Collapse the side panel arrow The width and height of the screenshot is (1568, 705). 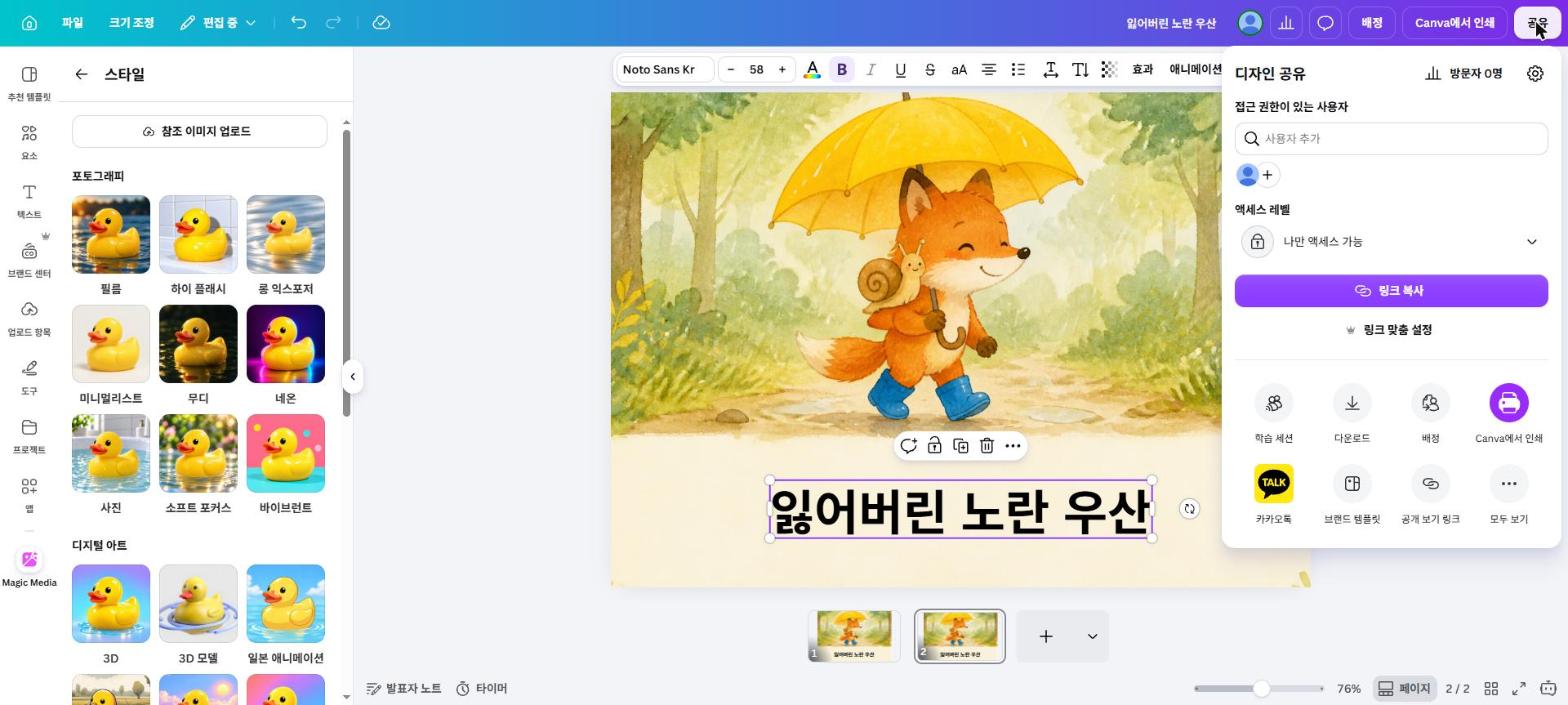pos(352,377)
